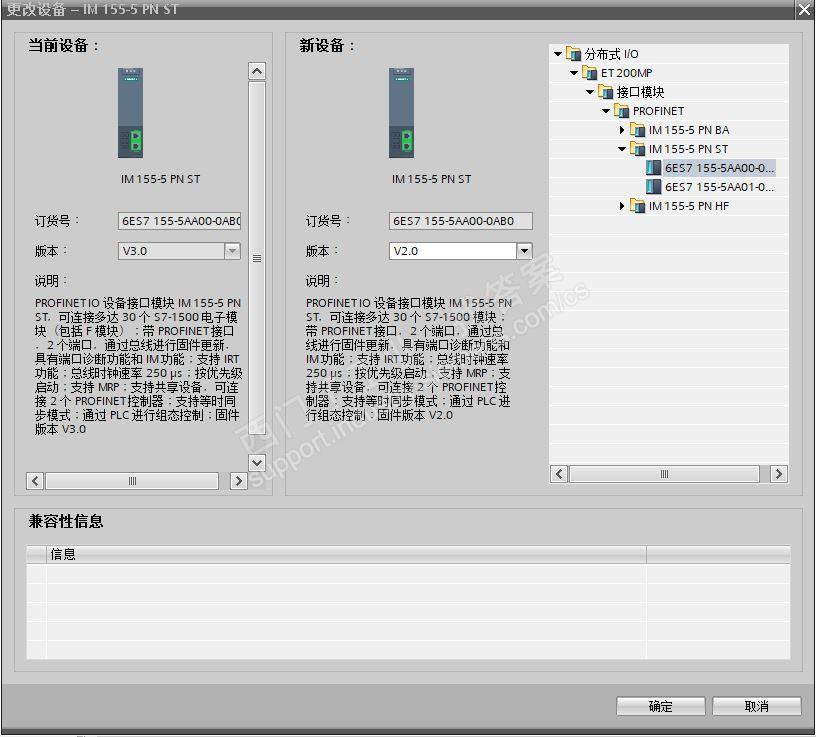Image resolution: width=816 pixels, height=737 pixels.
Task: Click the IM 155-5 PN BA folder icon
Action: [x=638, y=130]
